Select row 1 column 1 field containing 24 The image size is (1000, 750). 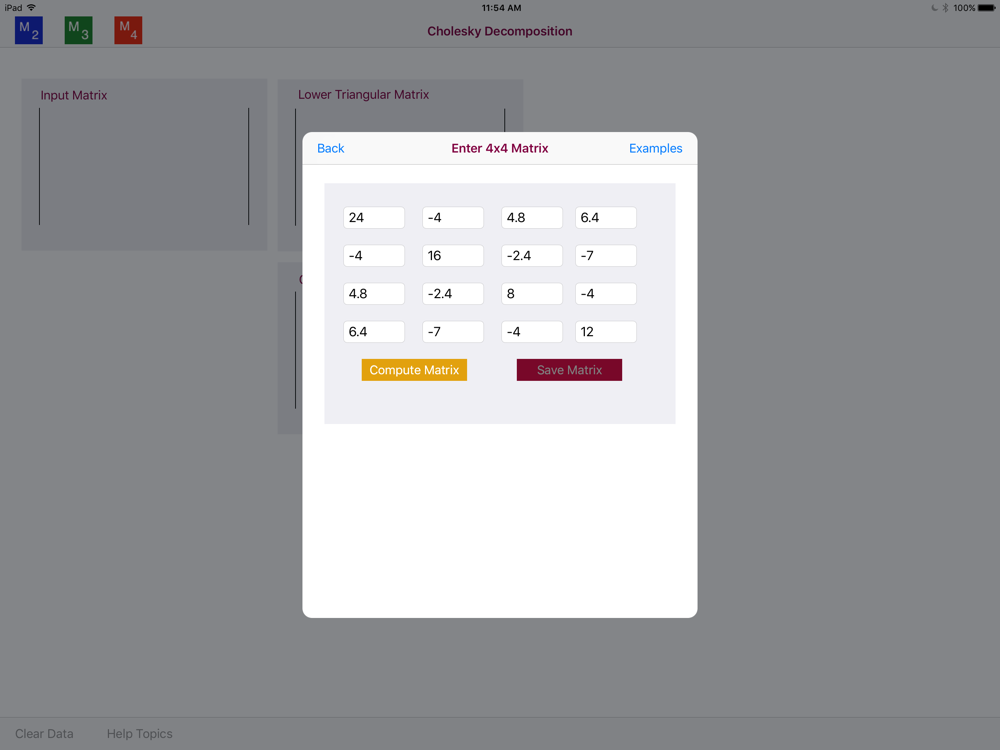pos(374,217)
